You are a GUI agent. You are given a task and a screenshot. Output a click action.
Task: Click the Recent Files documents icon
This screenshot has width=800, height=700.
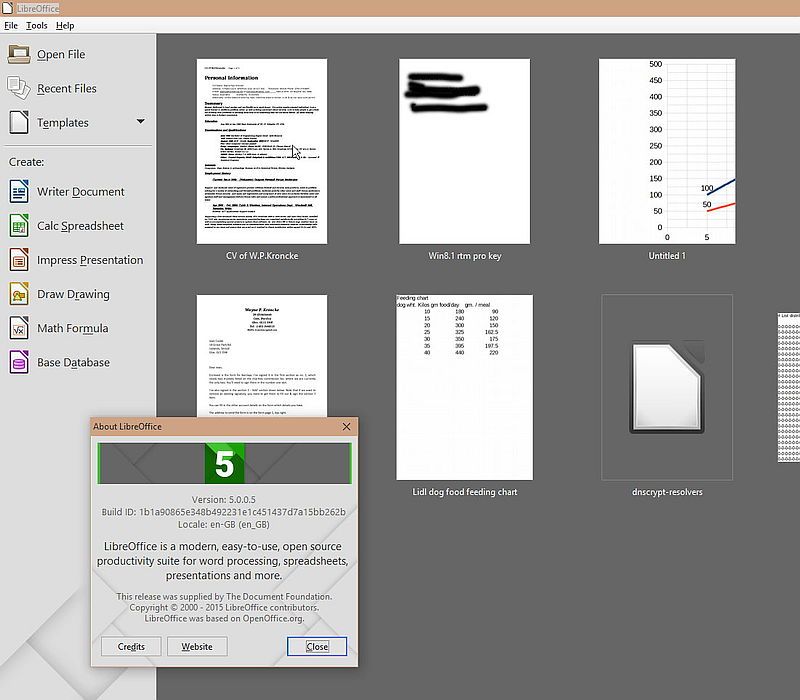[18, 88]
